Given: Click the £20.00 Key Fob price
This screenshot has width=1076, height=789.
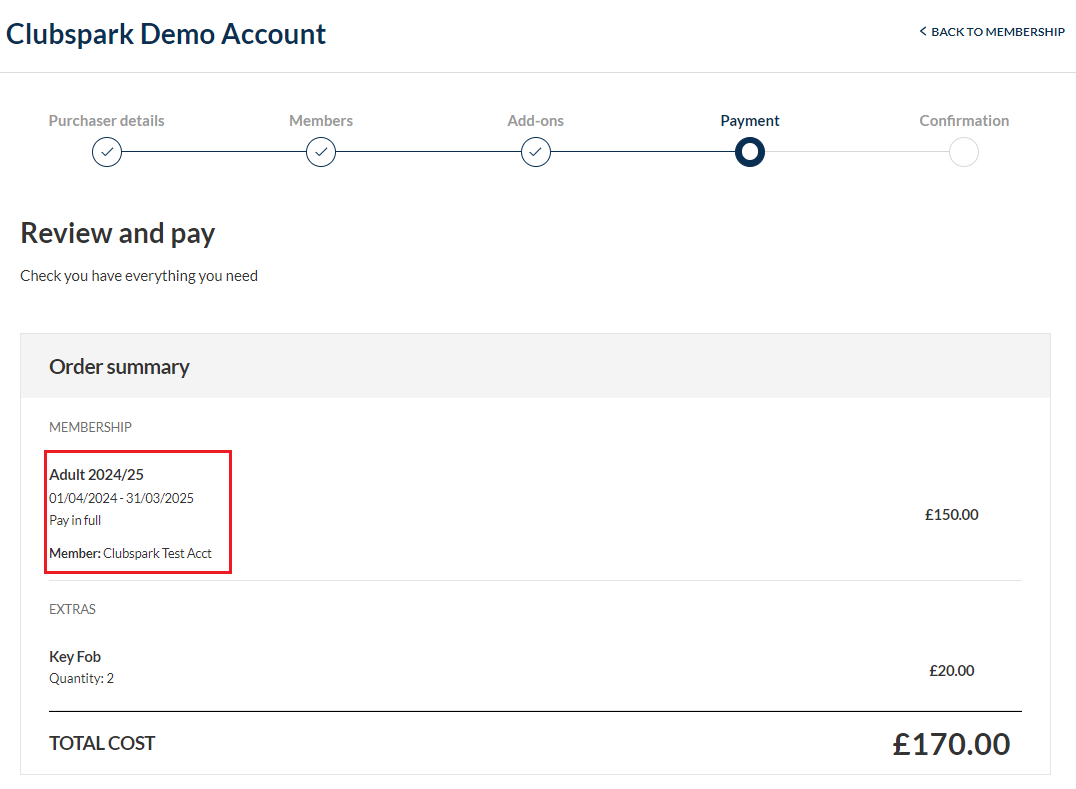Looking at the screenshot, I should pos(952,670).
